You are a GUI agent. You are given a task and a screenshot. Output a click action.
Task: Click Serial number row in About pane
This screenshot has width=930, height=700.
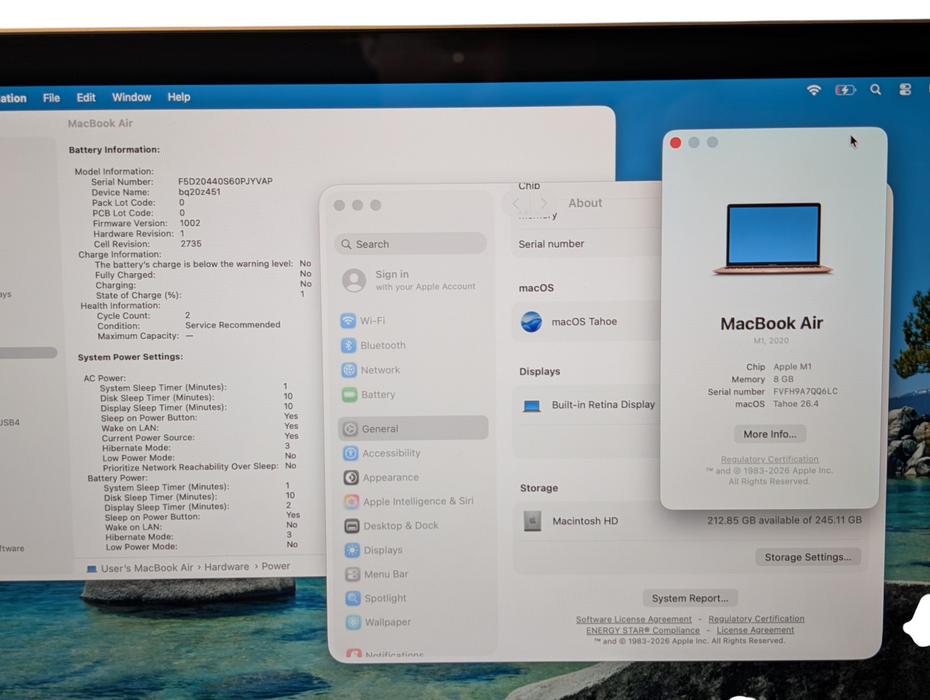tap(586, 244)
